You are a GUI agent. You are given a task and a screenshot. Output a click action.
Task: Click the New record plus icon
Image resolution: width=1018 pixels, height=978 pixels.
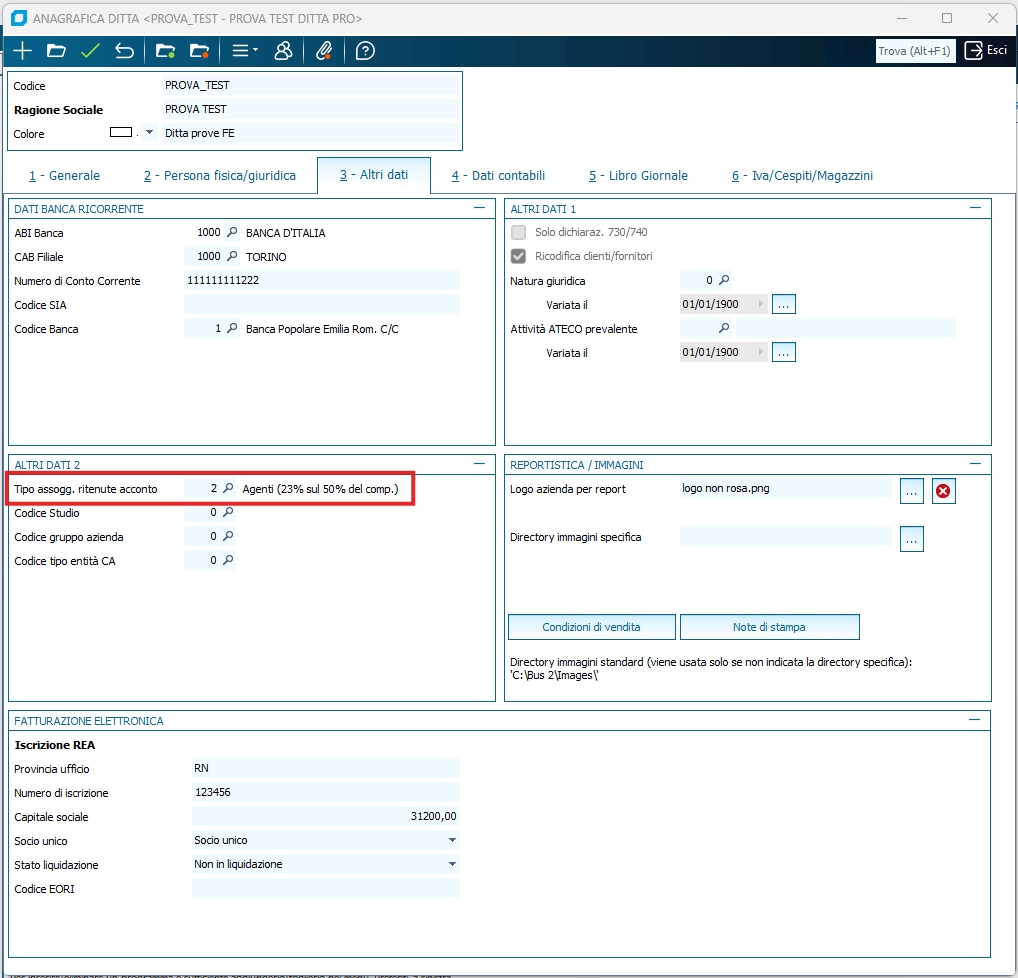pos(22,51)
